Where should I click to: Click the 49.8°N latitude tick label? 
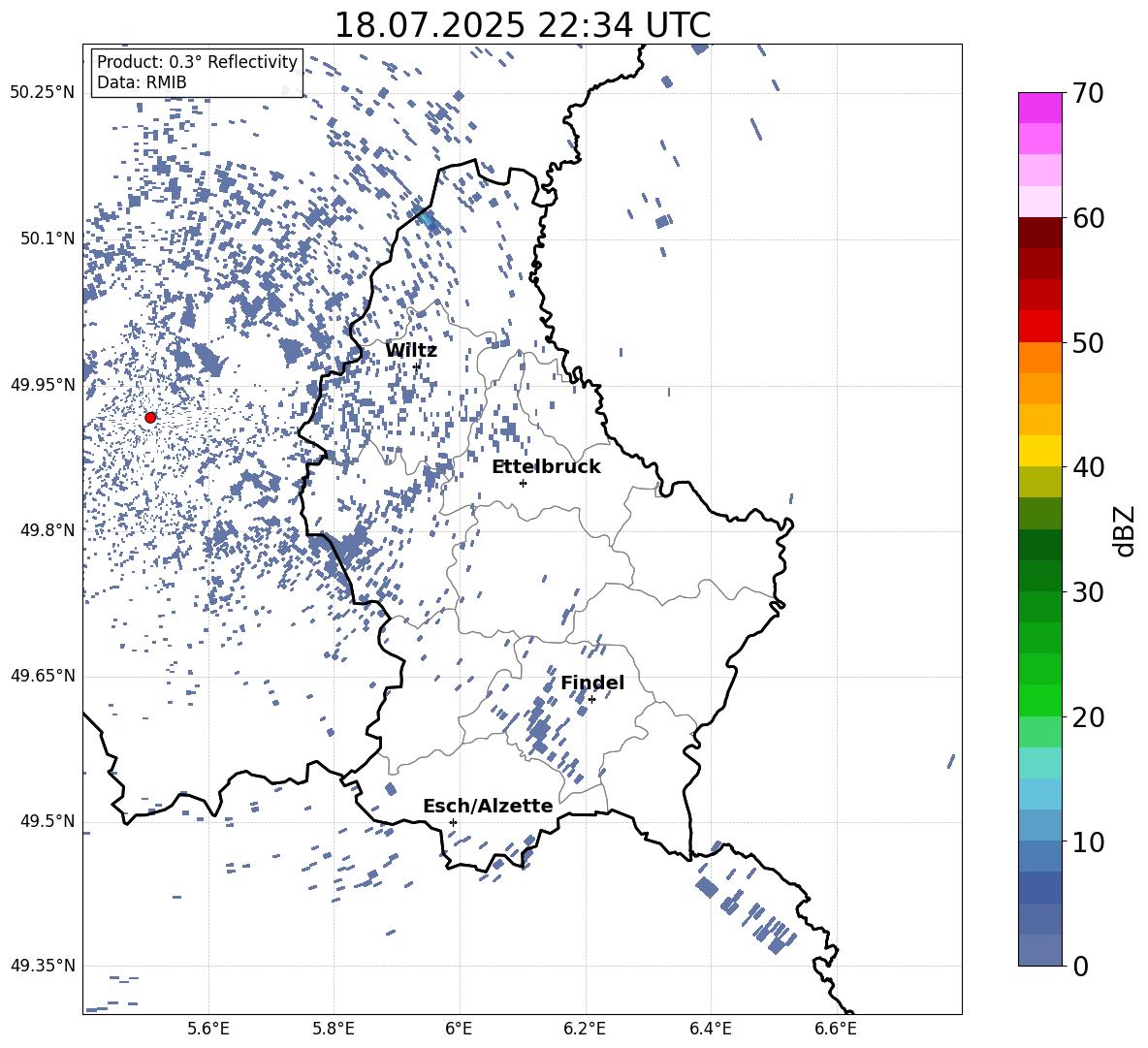click(48, 530)
